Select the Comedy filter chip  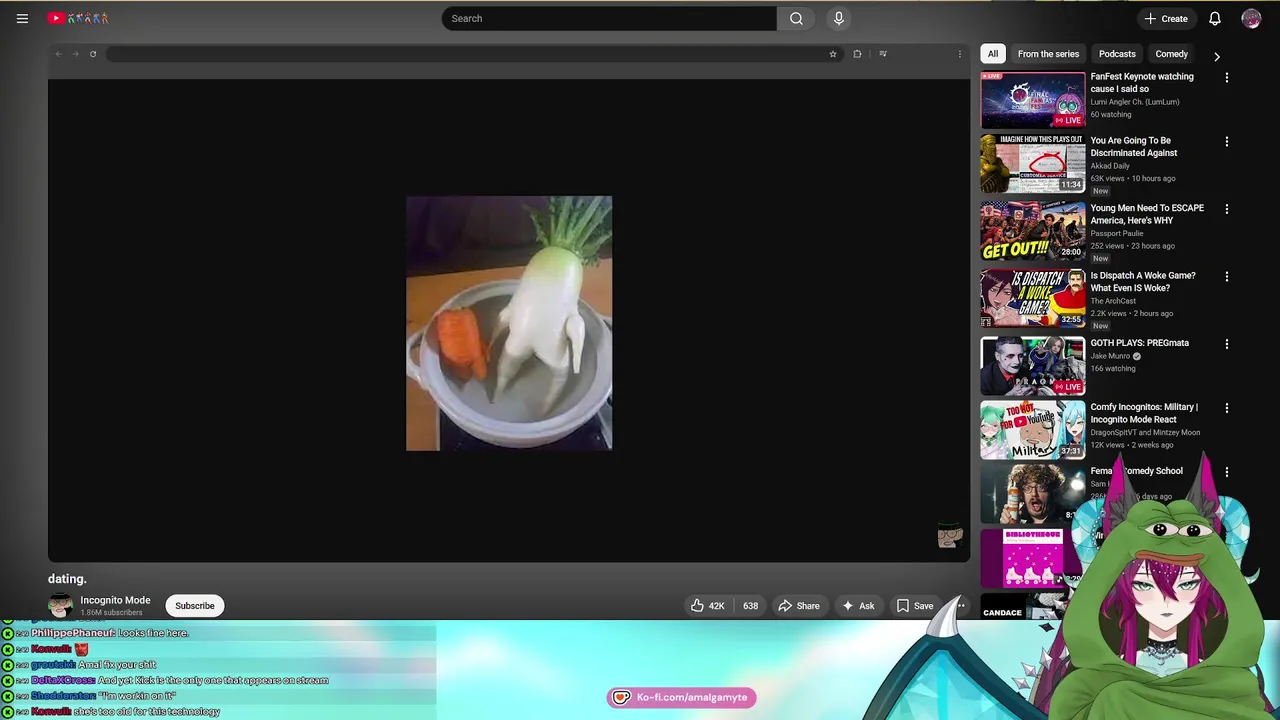coord(1171,54)
